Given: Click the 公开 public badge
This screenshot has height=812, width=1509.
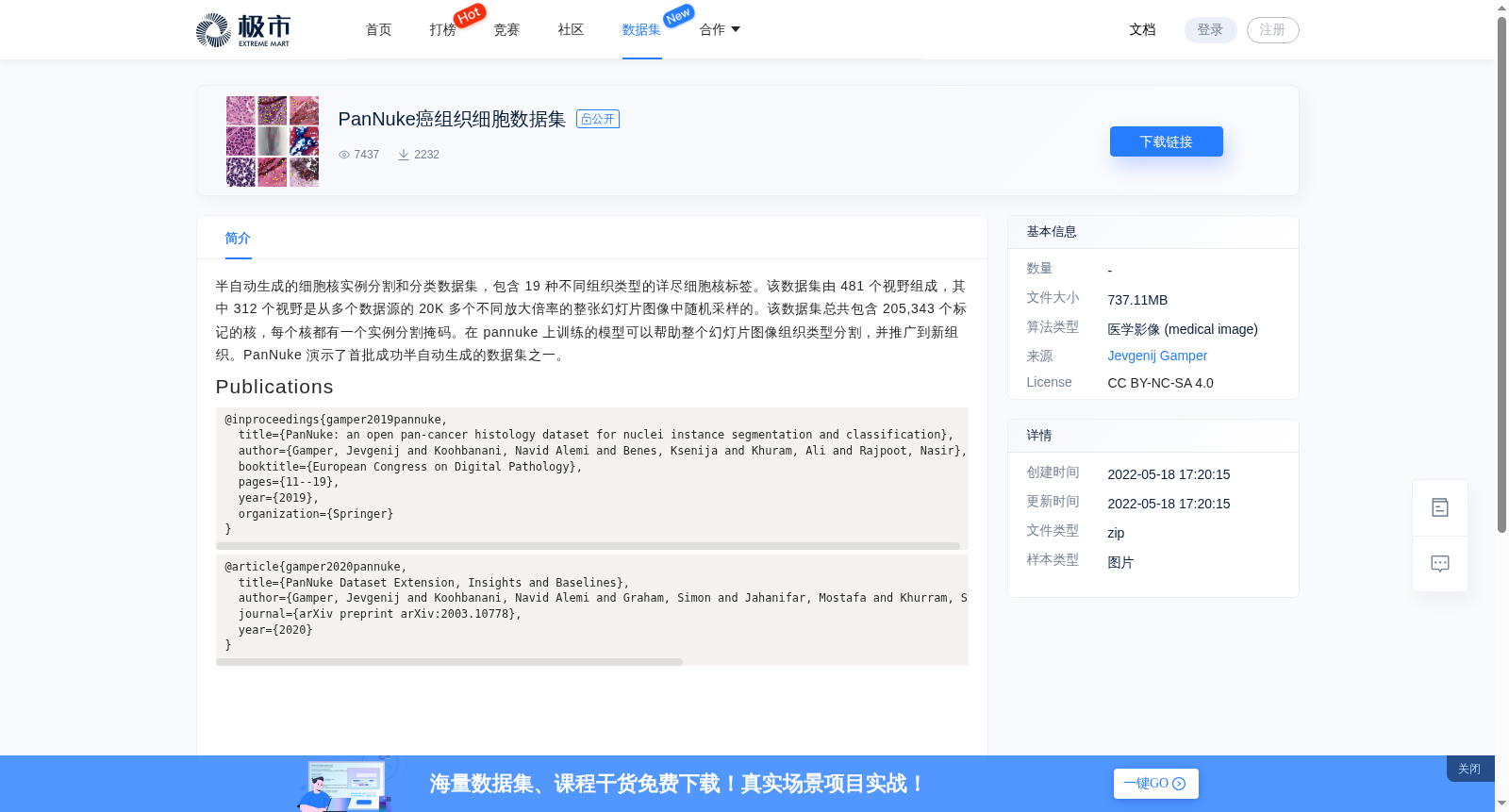Looking at the screenshot, I should click(598, 119).
